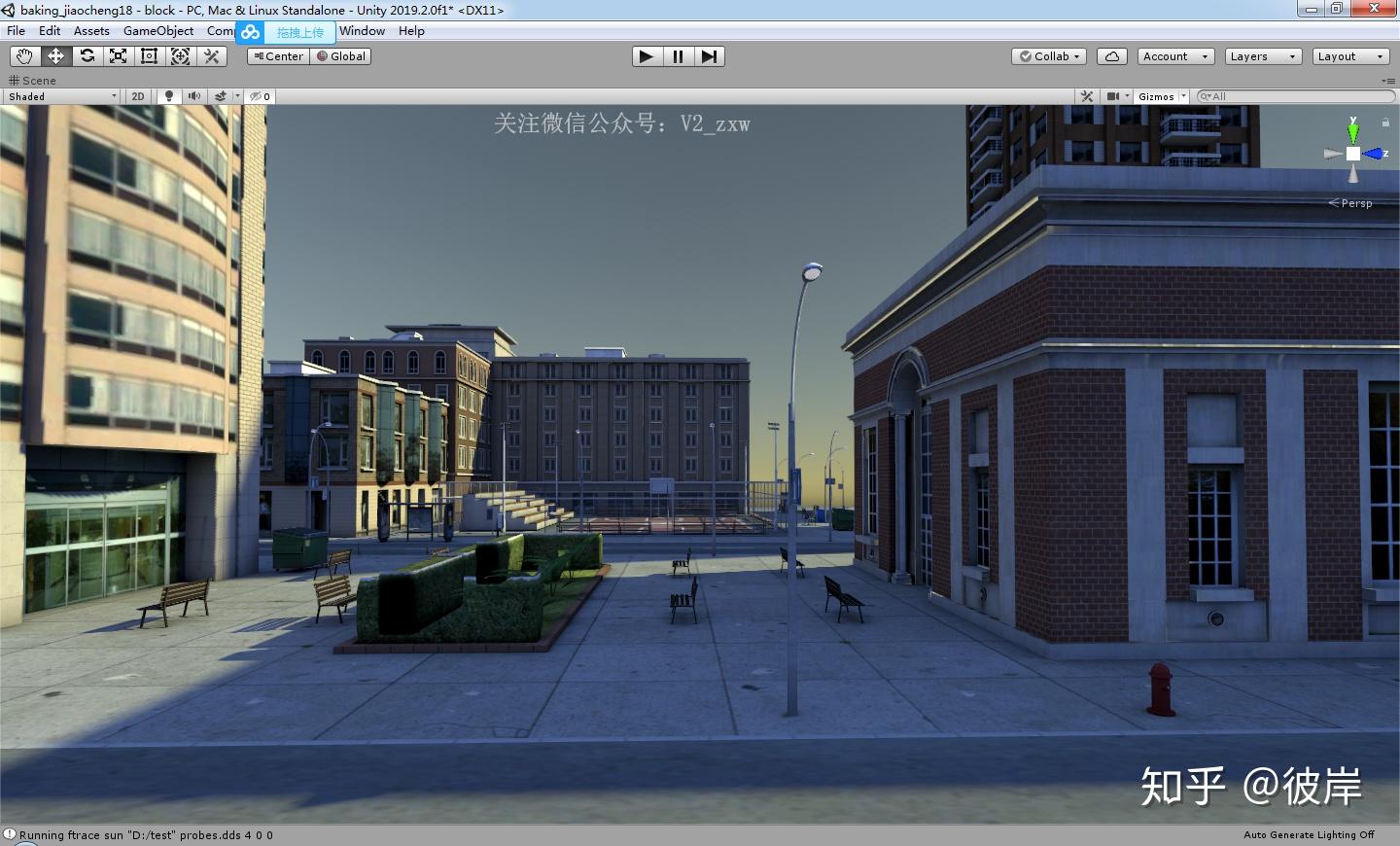Click the center cube of the orientation gizmo
This screenshot has height=846, width=1400.
pyautogui.click(x=1352, y=154)
